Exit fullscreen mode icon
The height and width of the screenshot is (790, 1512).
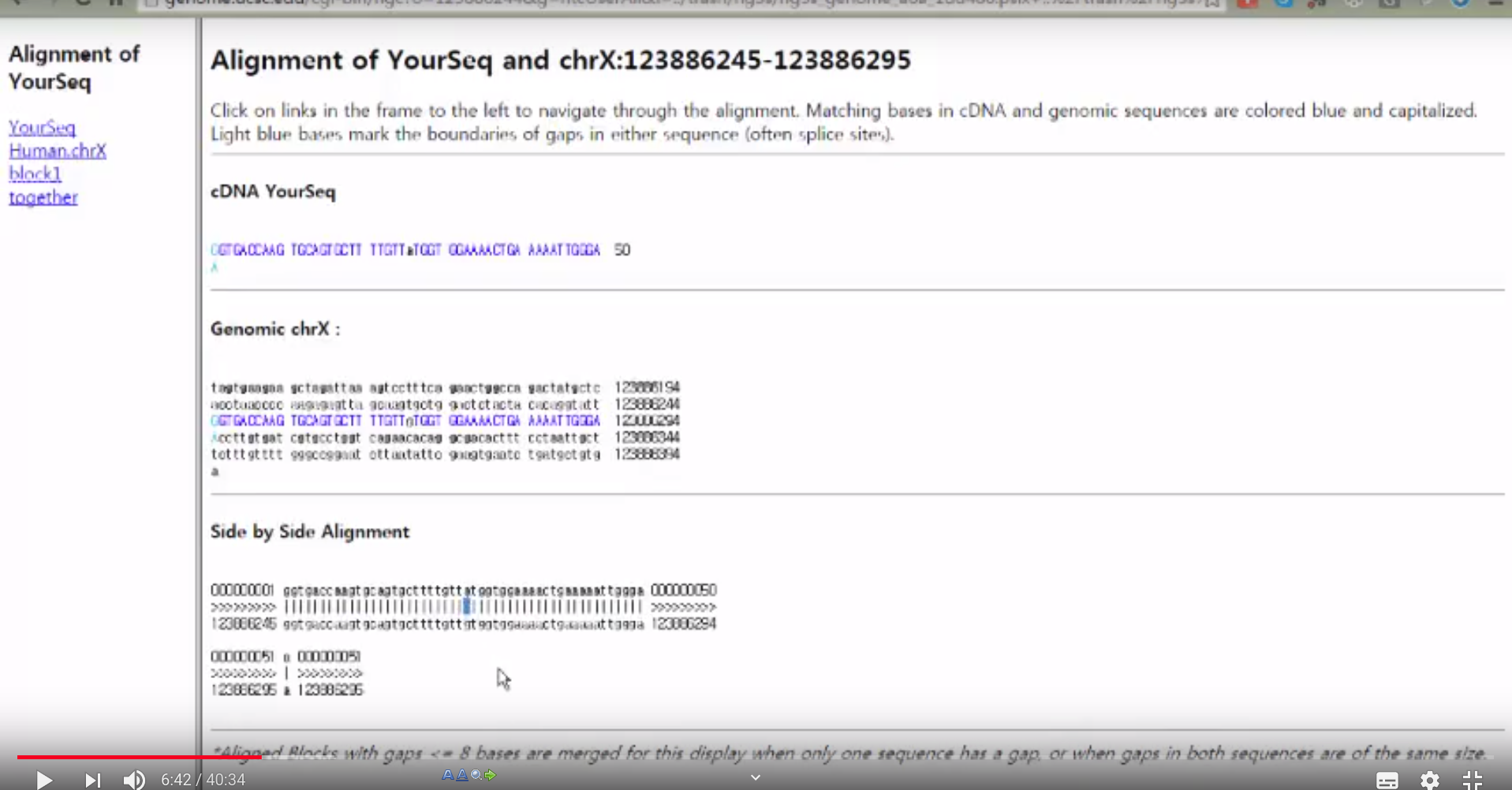click(1473, 780)
